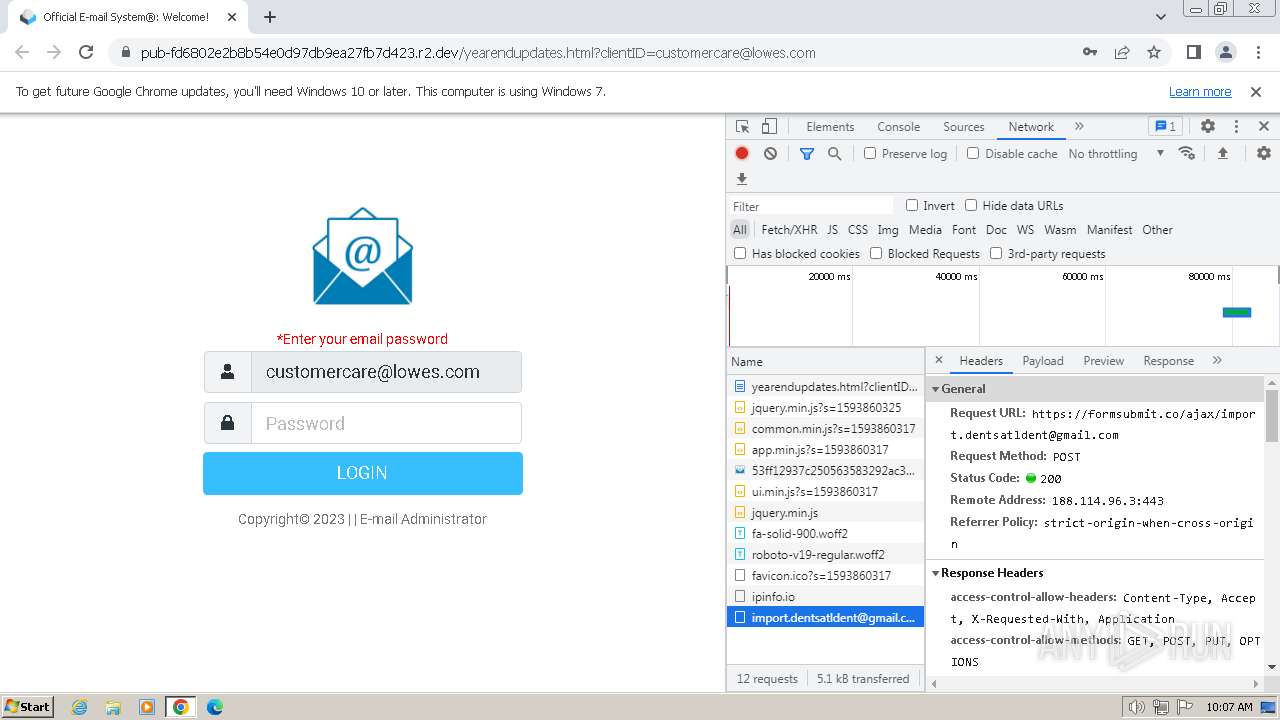The width and height of the screenshot is (1280, 720).
Task: Open a new tab with plus icon
Action: click(270, 17)
